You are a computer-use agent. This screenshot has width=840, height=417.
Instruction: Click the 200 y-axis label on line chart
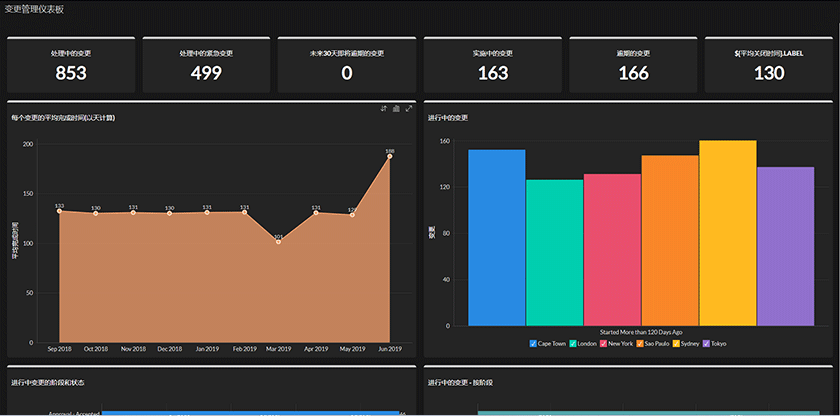pos(28,144)
